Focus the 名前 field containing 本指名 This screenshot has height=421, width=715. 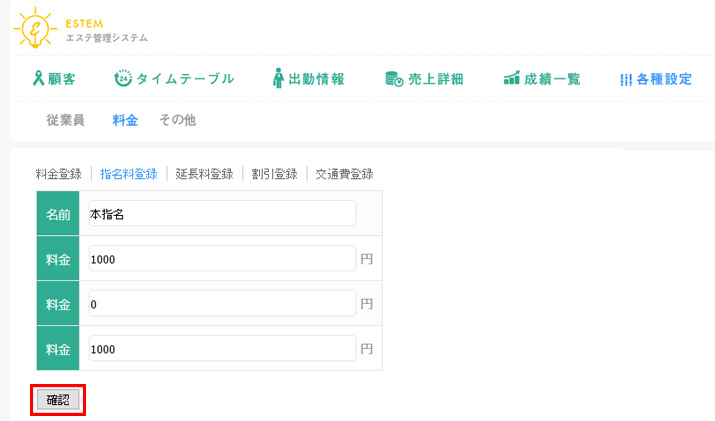(x=222, y=214)
